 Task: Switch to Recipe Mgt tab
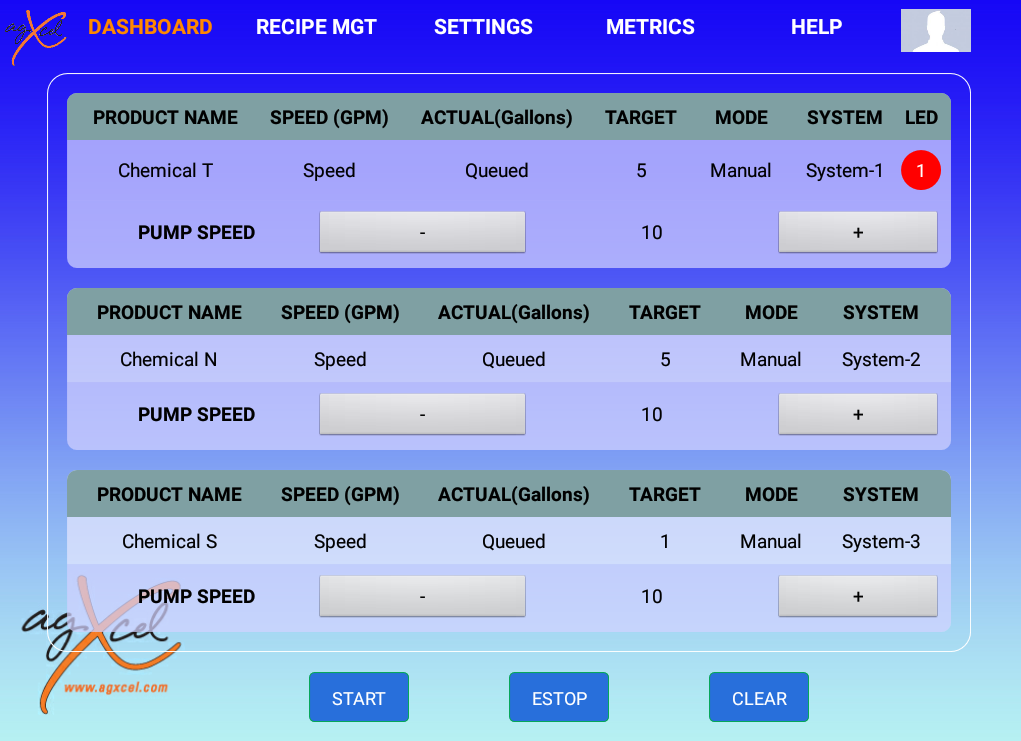point(316,27)
